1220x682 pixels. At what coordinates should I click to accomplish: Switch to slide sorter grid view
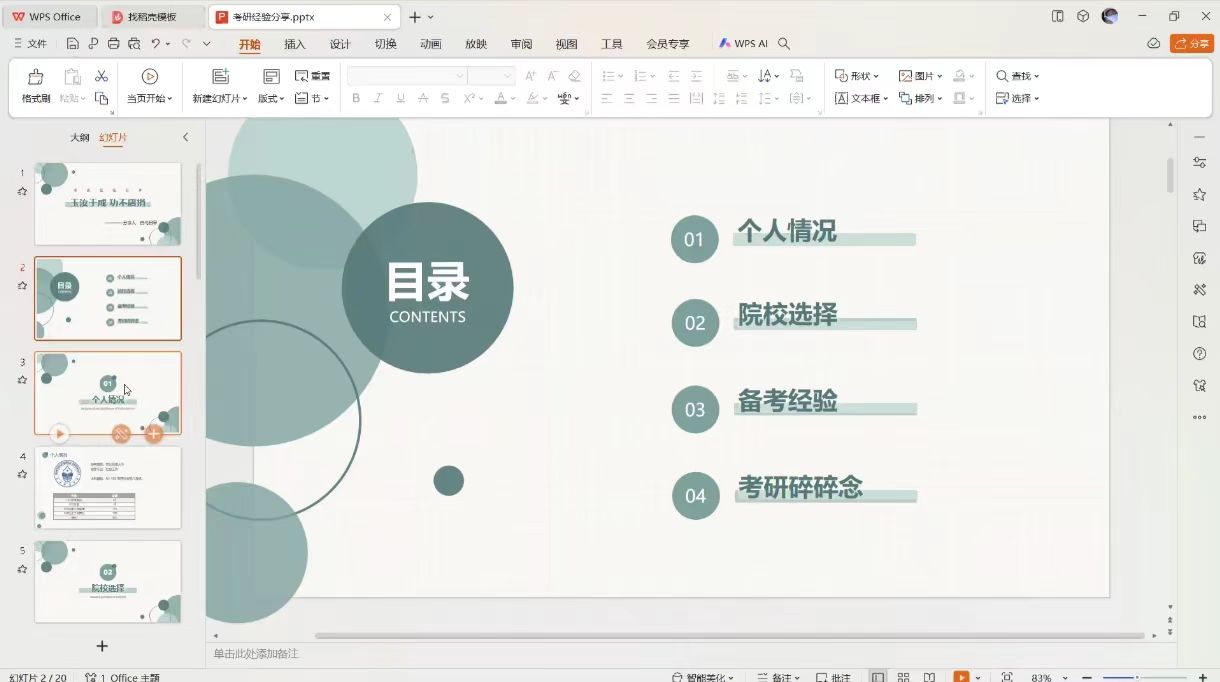coord(903,677)
